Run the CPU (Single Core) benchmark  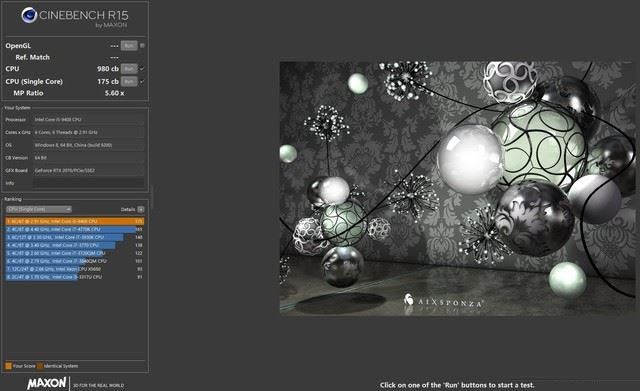129,81
